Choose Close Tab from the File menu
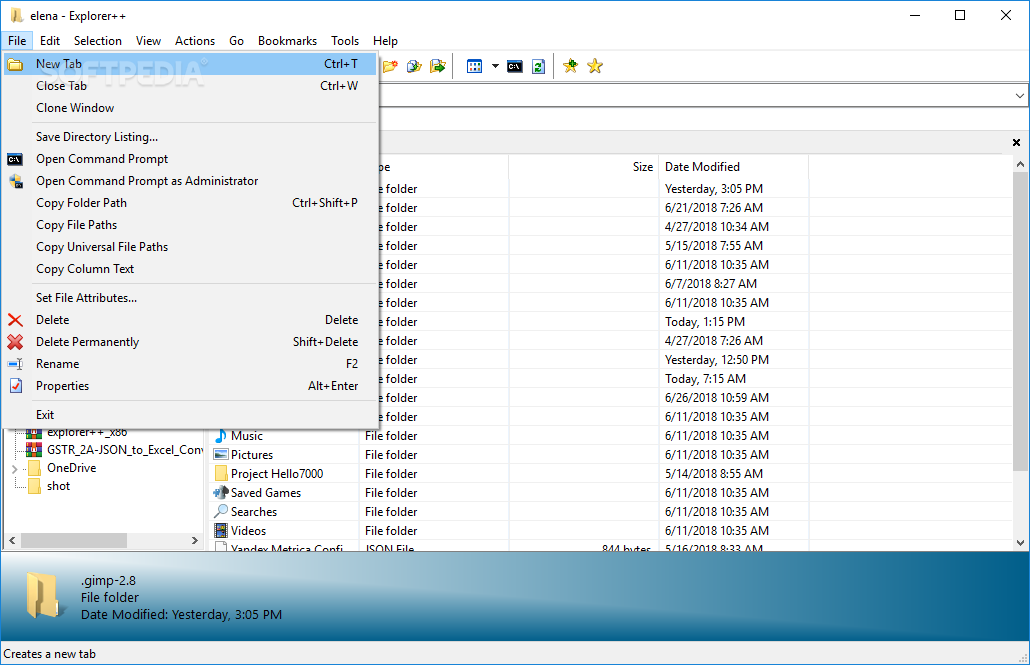Viewport: 1030px width, 665px height. coord(190,86)
